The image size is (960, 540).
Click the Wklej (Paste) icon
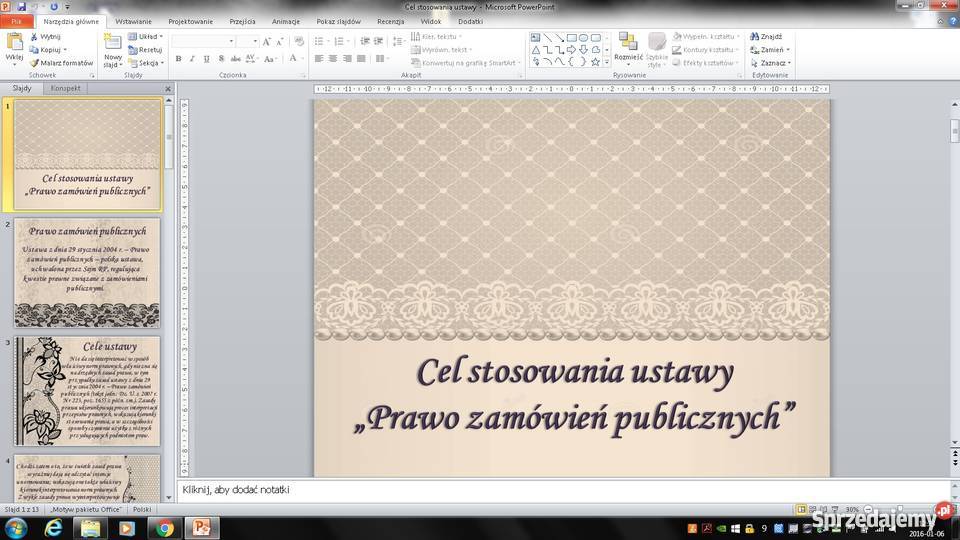pos(14,43)
